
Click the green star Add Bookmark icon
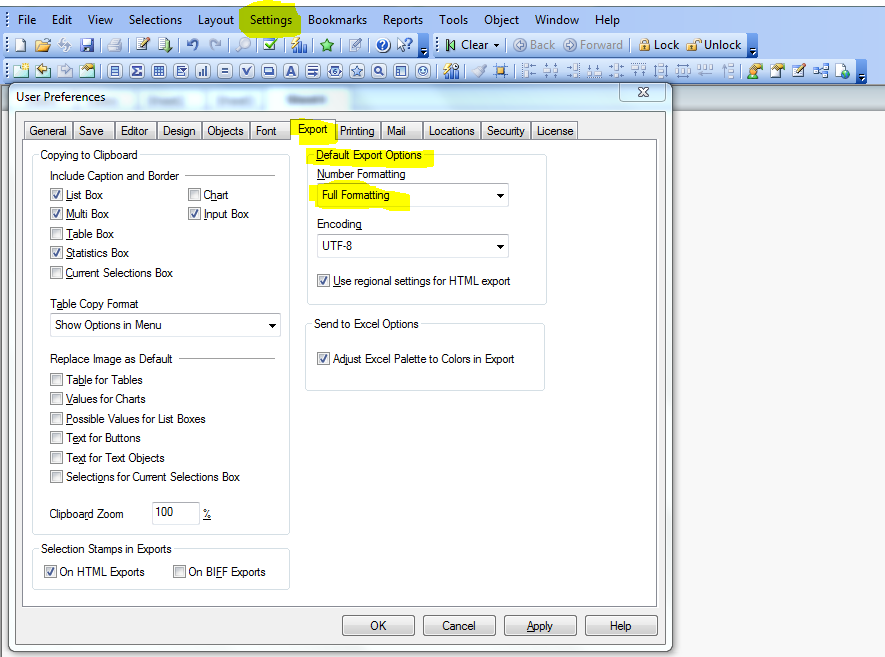327,45
